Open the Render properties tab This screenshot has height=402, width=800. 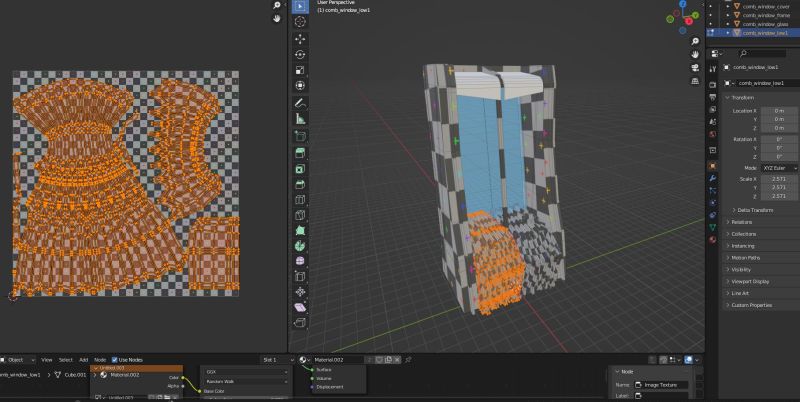click(x=713, y=85)
